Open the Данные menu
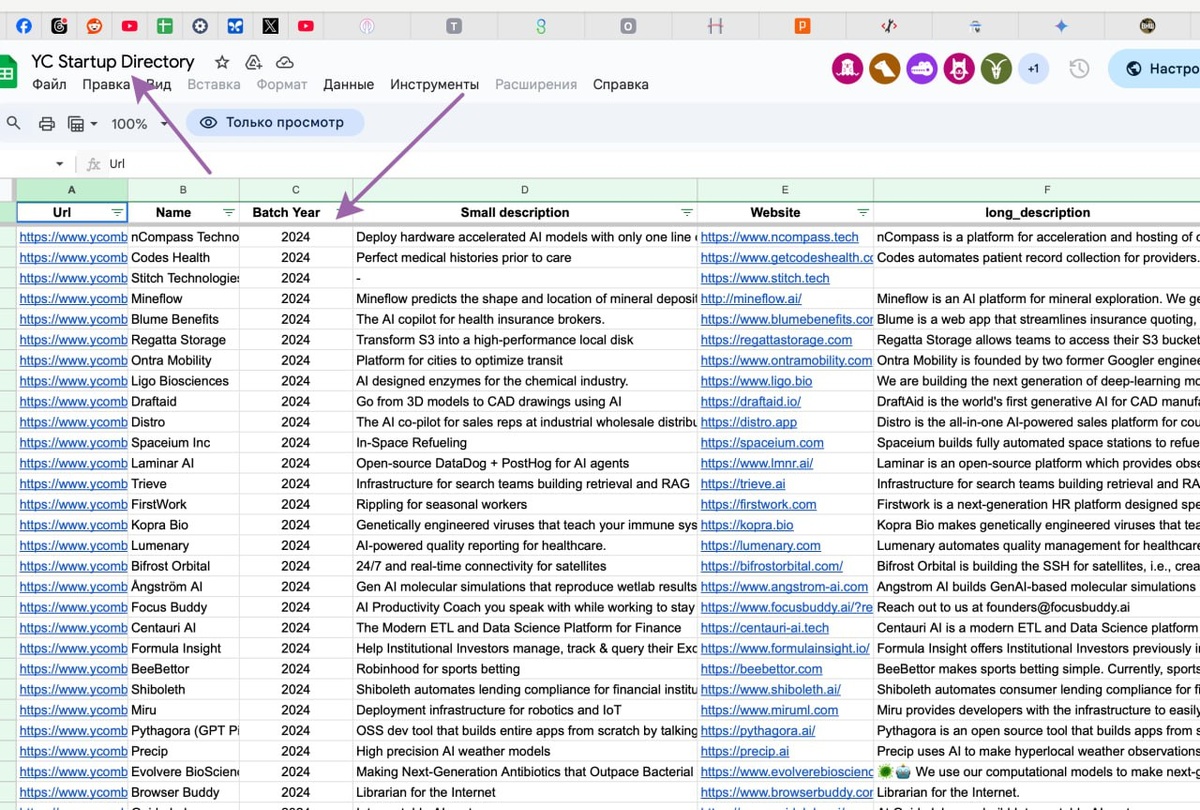Screen dimensions: 1200x810 pyautogui.click(x=349, y=85)
